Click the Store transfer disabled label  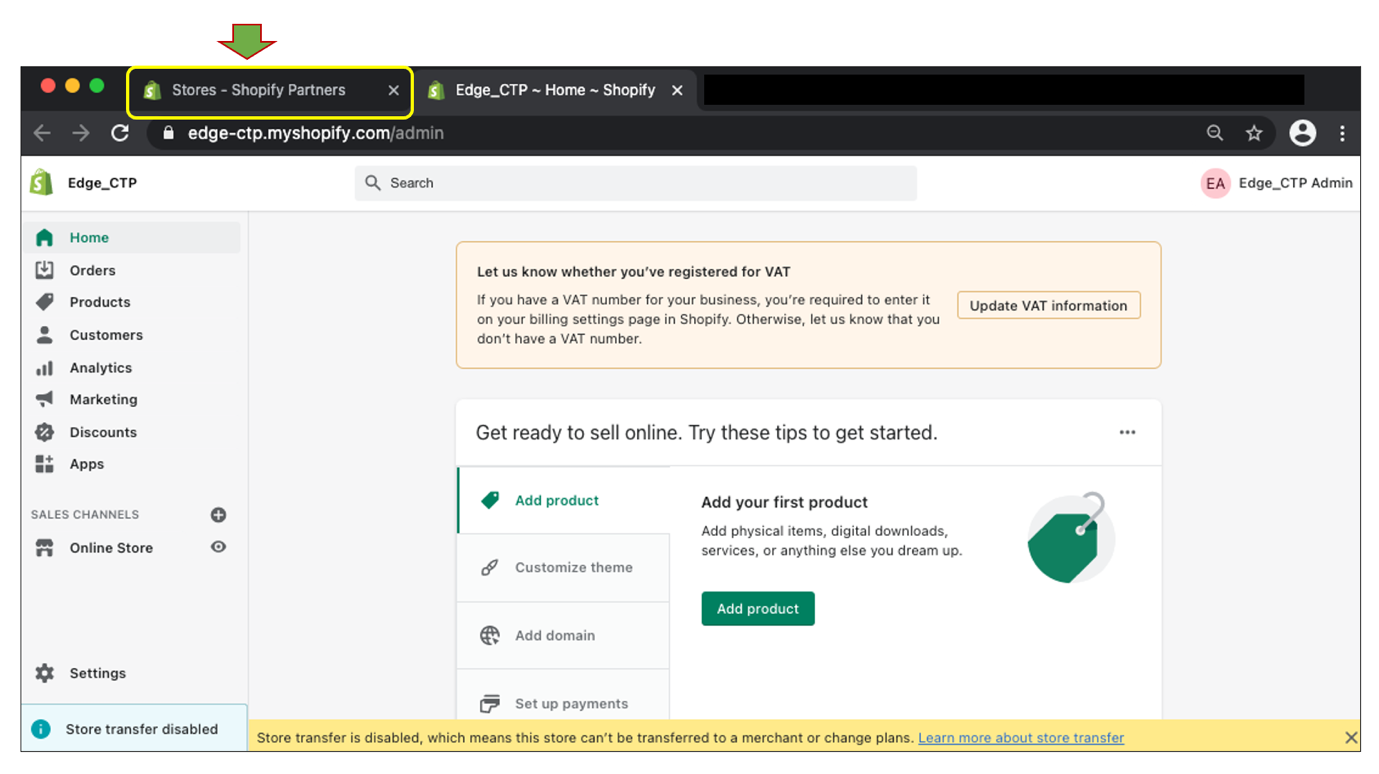click(142, 729)
